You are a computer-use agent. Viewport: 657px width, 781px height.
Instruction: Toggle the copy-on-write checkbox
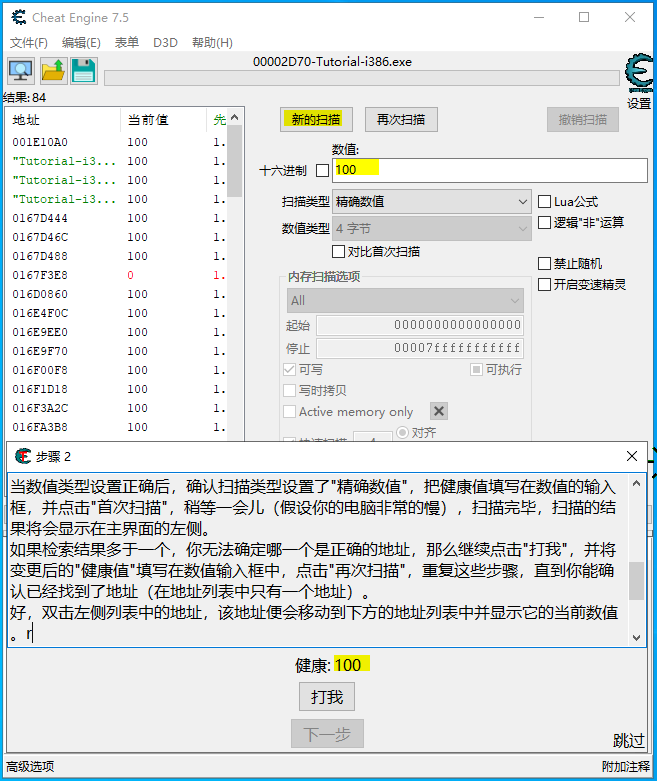(289, 390)
